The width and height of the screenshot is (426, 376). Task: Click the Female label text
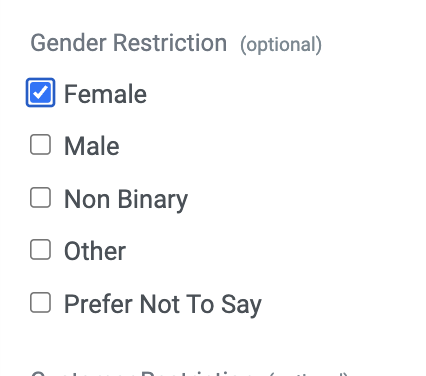(105, 94)
